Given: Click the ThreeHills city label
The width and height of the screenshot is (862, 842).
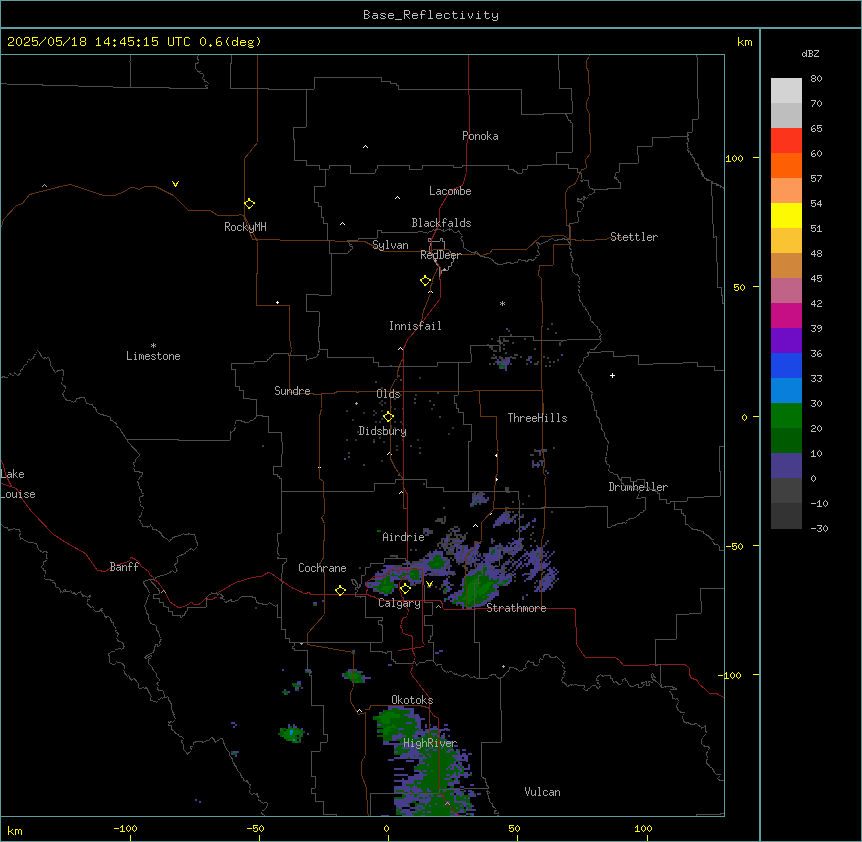Looking at the screenshot, I should [537, 418].
